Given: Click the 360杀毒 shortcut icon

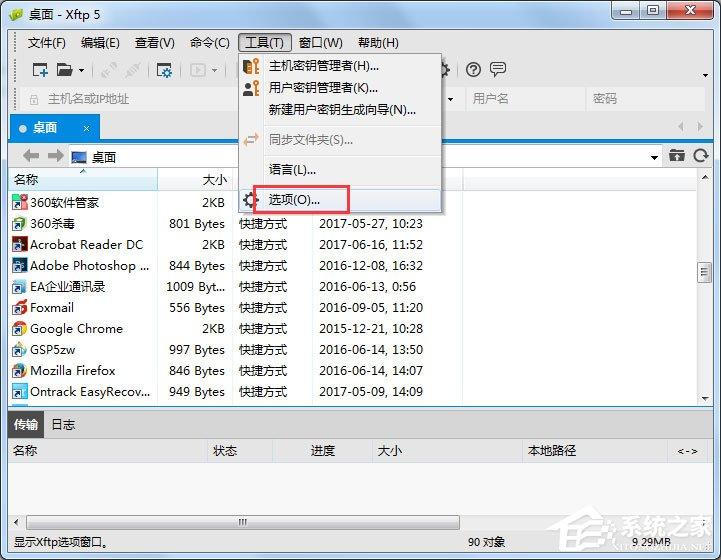Looking at the screenshot, I should pyautogui.click(x=19, y=223).
